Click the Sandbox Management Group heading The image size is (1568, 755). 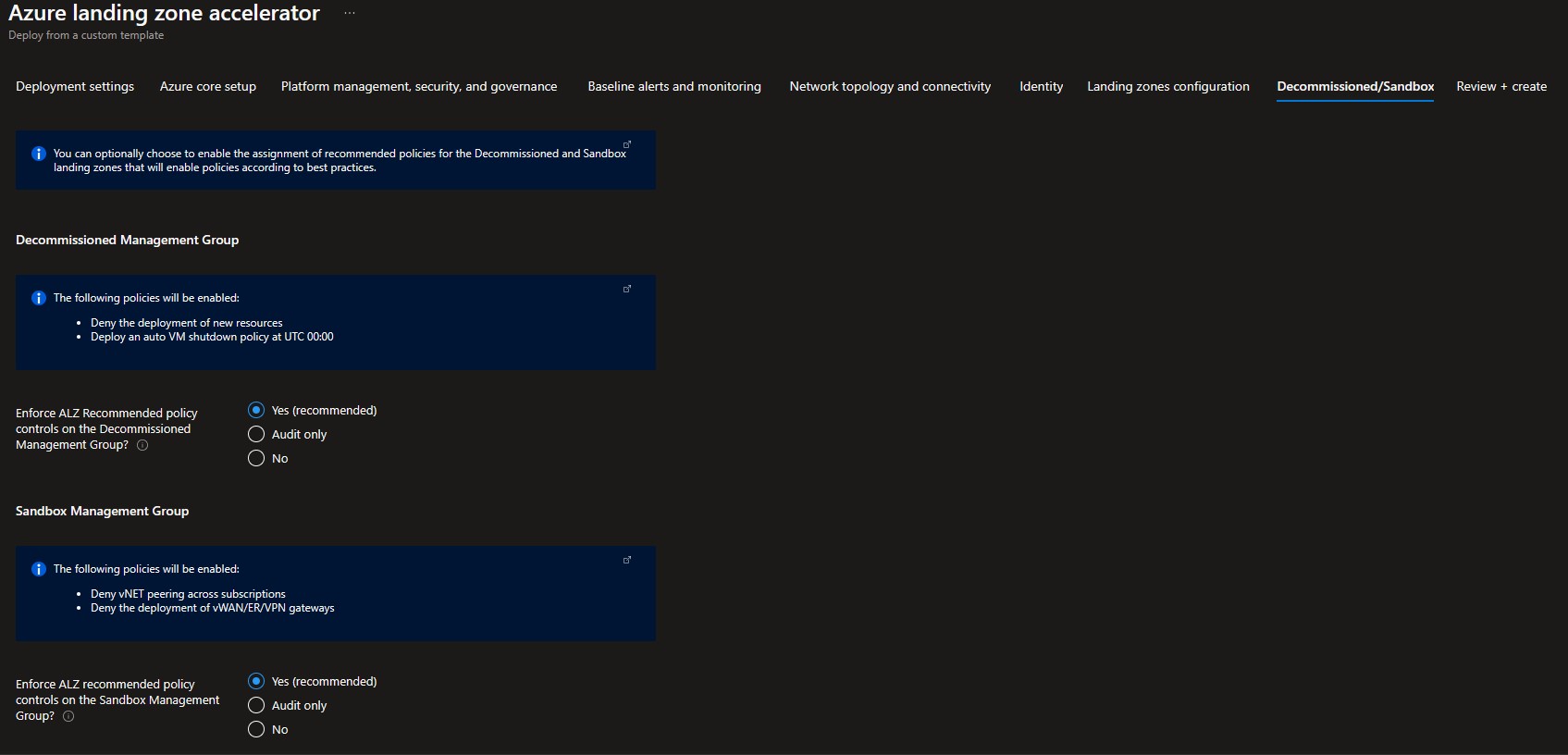click(x=102, y=511)
